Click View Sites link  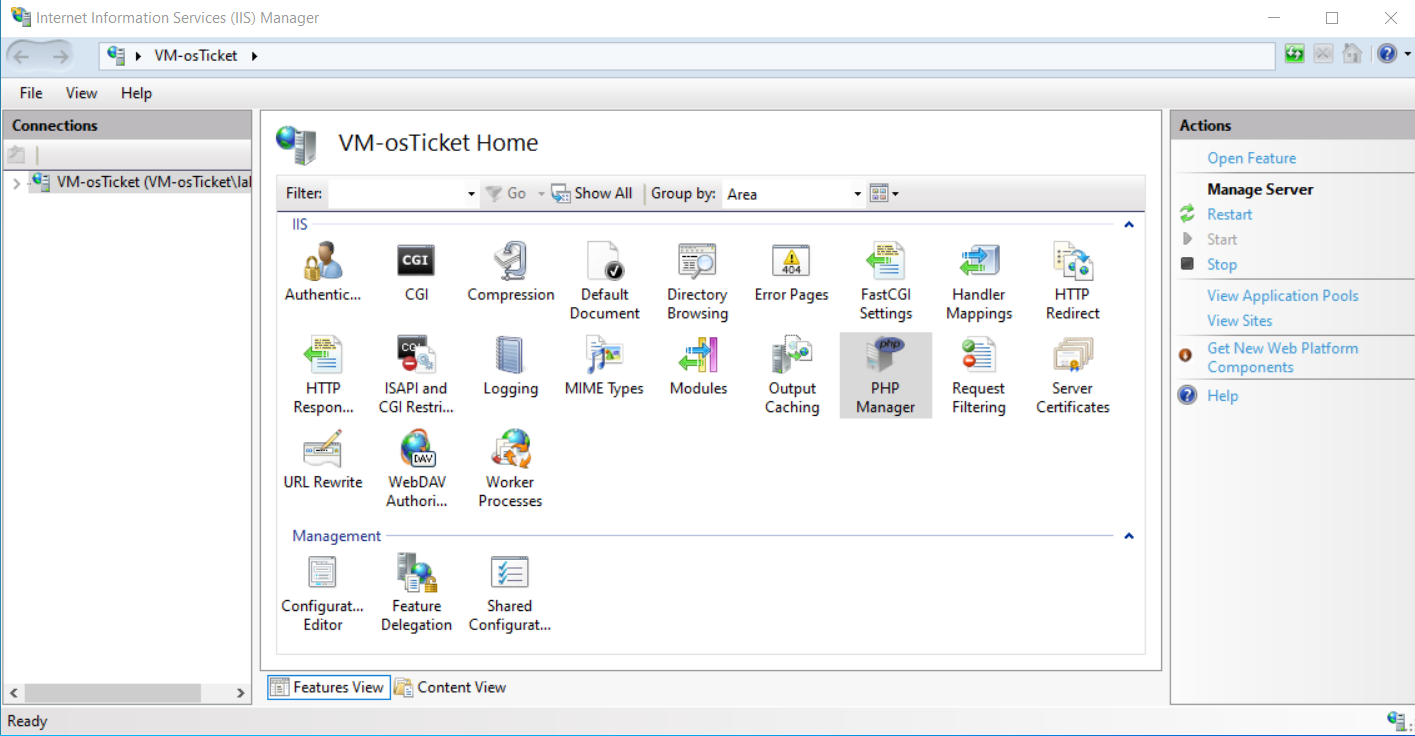point(1240,320)
